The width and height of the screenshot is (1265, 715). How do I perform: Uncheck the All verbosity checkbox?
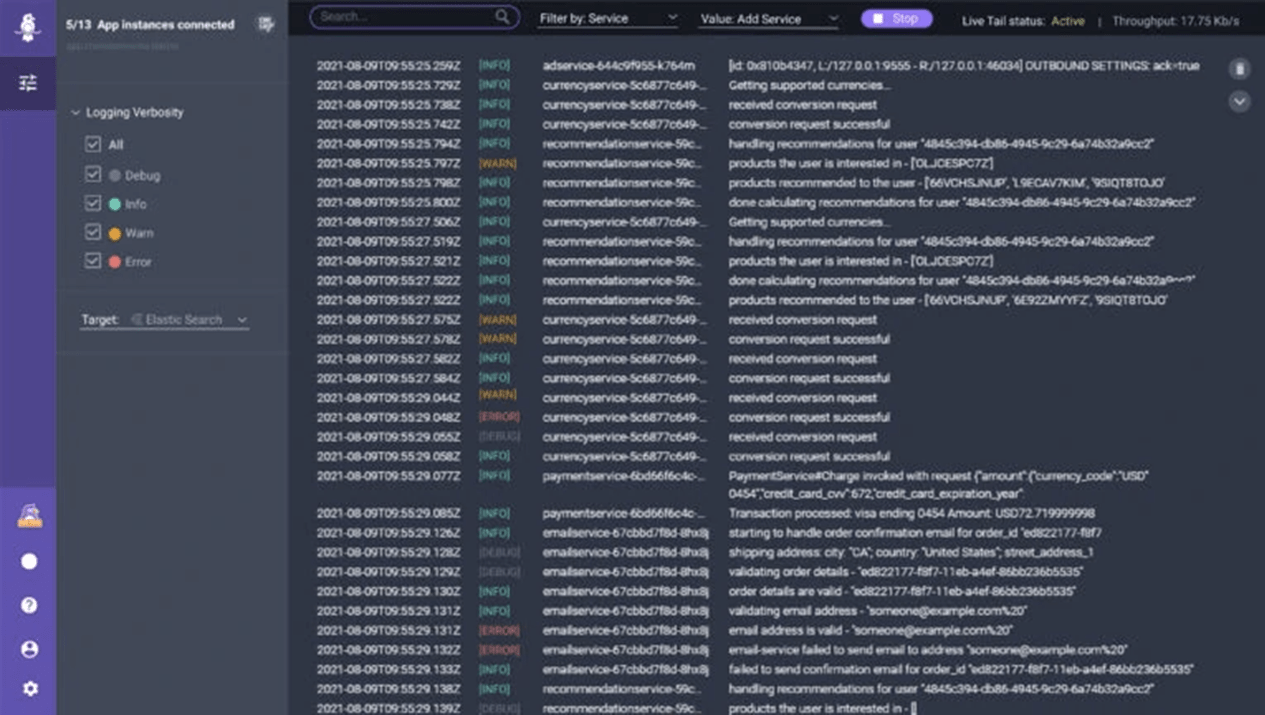click(93, 145)
